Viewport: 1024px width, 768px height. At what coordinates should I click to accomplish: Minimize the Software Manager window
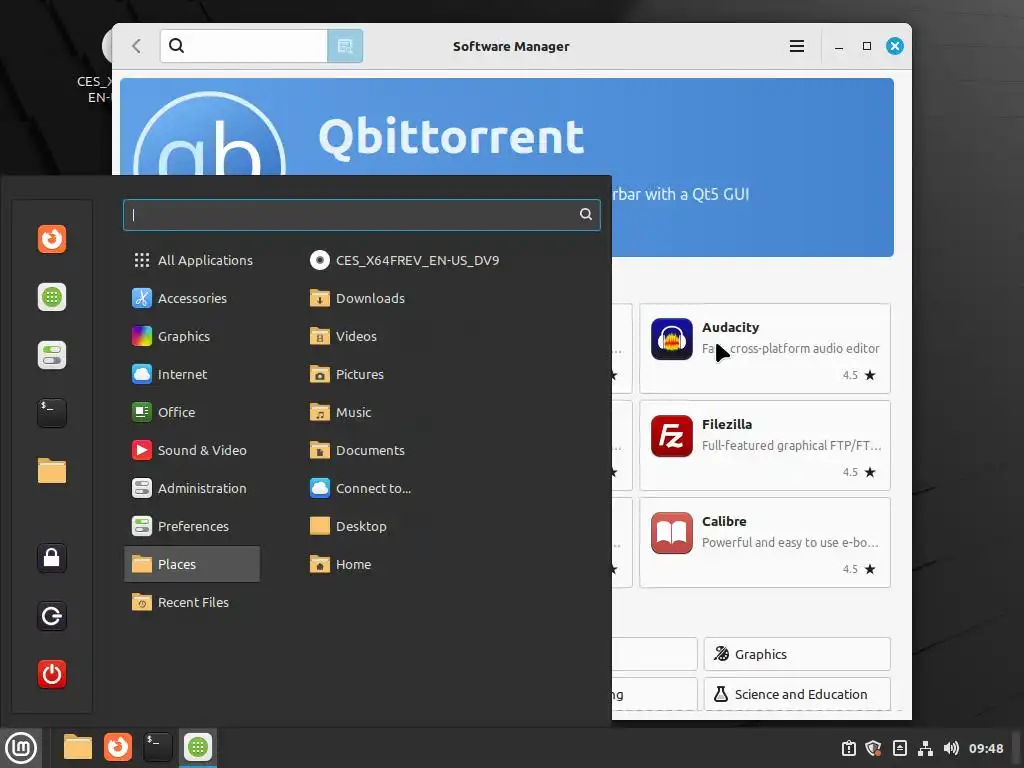click(839, 46)
